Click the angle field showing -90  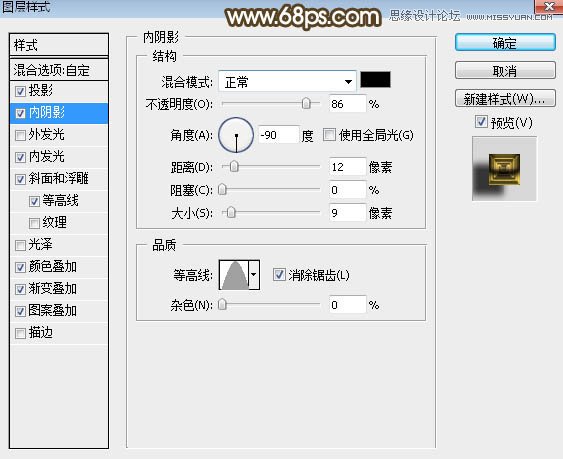279,135
